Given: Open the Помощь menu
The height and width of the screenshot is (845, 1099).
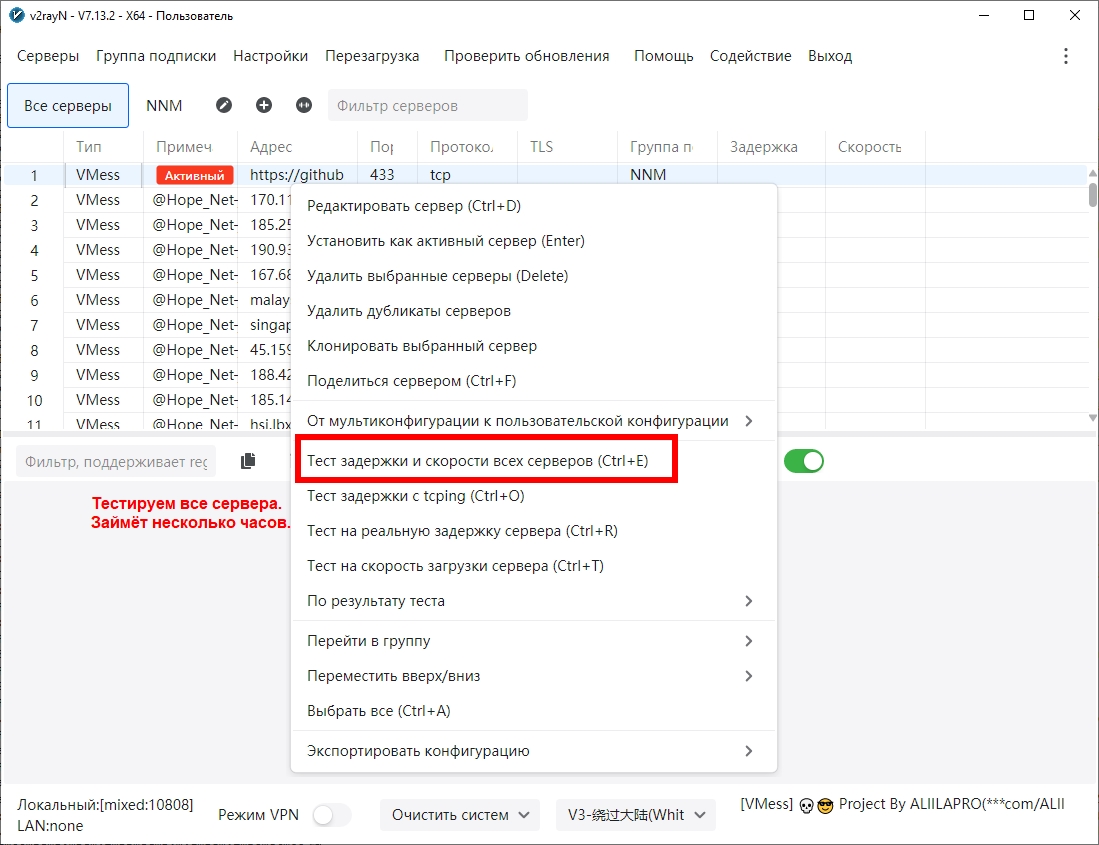Looking at the screenshot, I should point(663,56).
